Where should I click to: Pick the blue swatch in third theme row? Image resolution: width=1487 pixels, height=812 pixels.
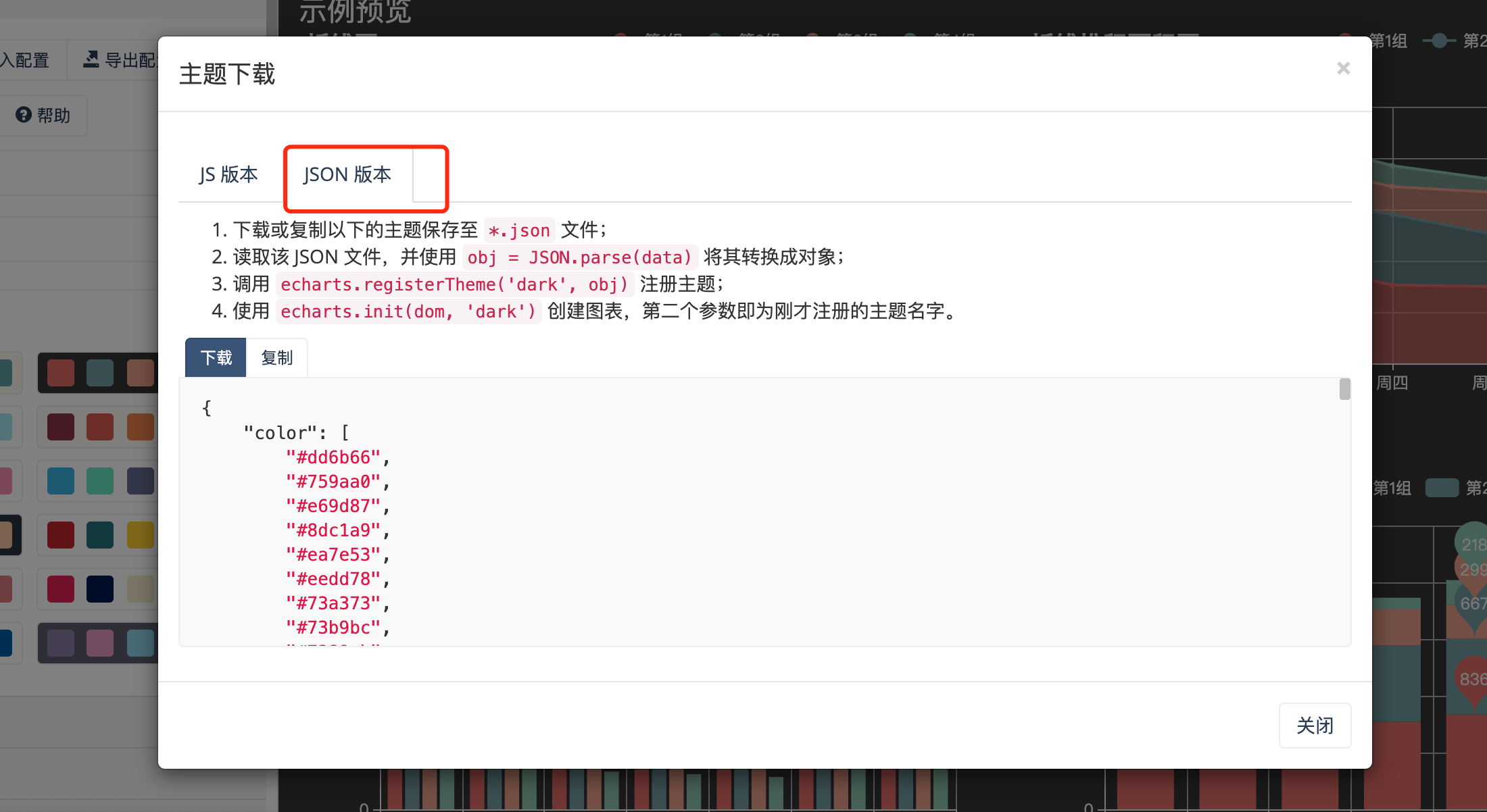click(61, 481)
